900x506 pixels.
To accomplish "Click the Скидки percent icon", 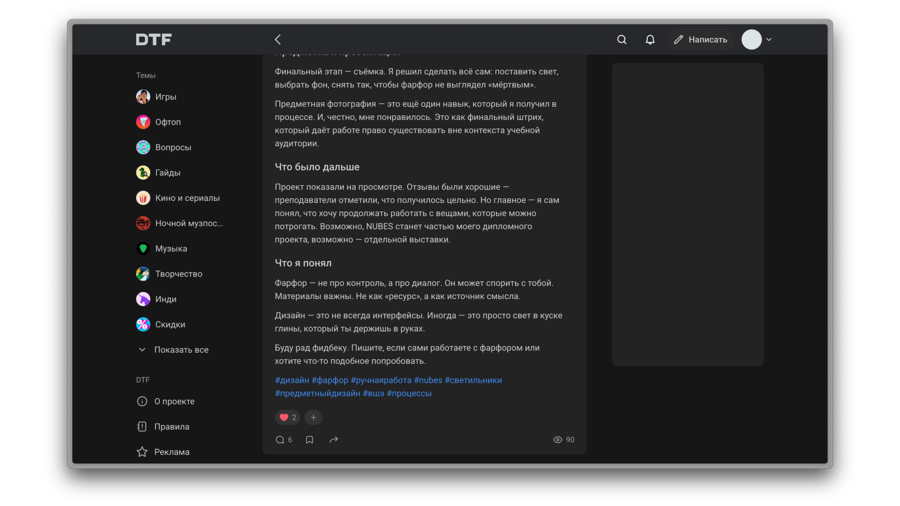I will 143,324.
